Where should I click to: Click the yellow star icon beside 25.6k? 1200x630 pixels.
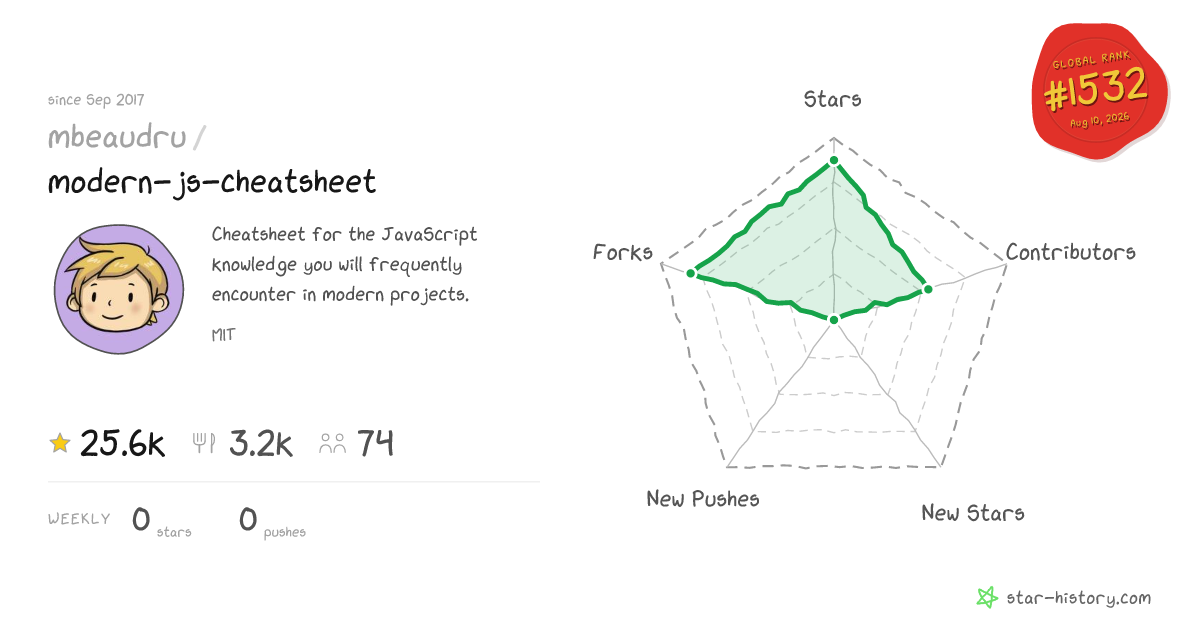[x=60, y=443]
